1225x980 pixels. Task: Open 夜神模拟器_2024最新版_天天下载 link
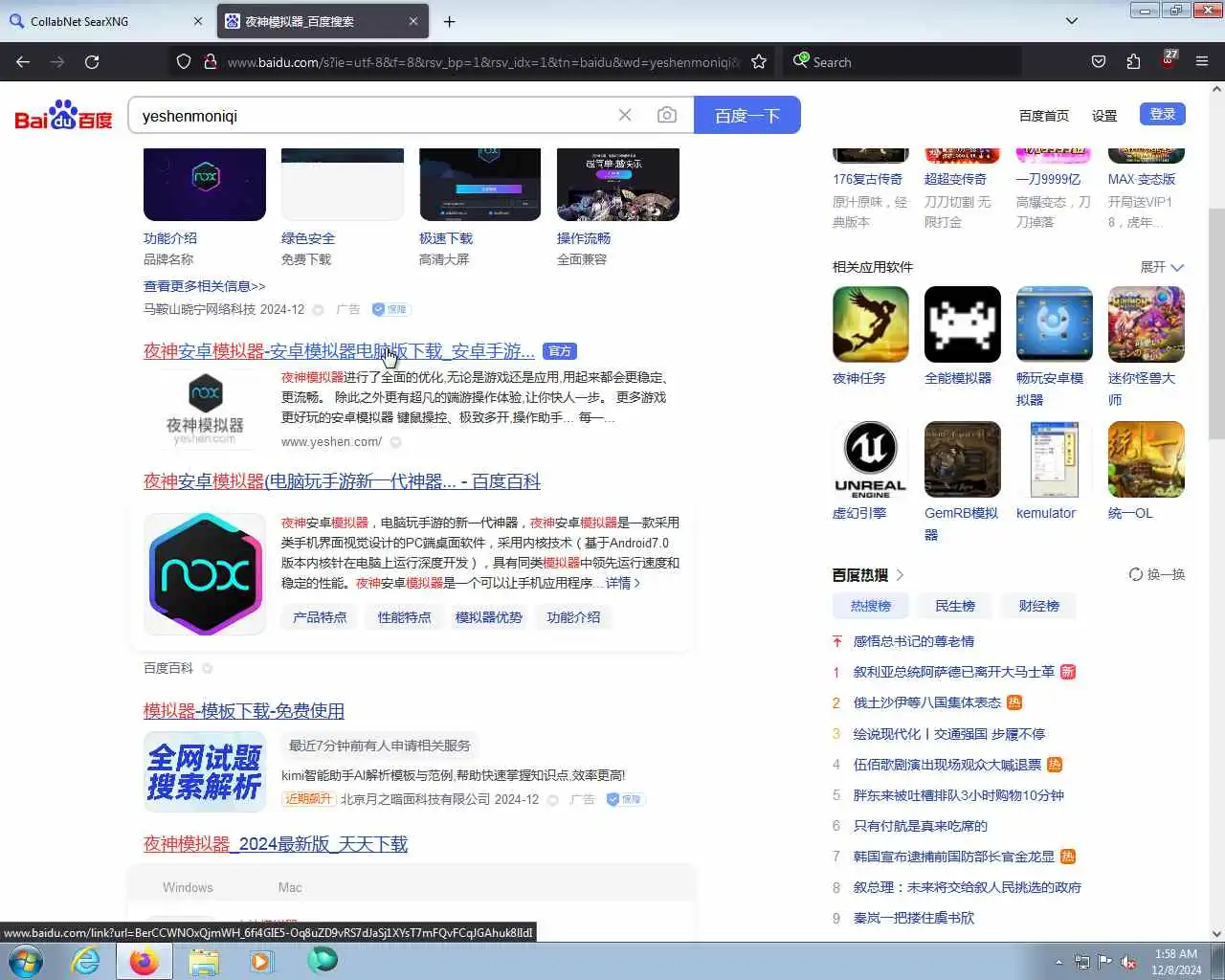[276, 844]
